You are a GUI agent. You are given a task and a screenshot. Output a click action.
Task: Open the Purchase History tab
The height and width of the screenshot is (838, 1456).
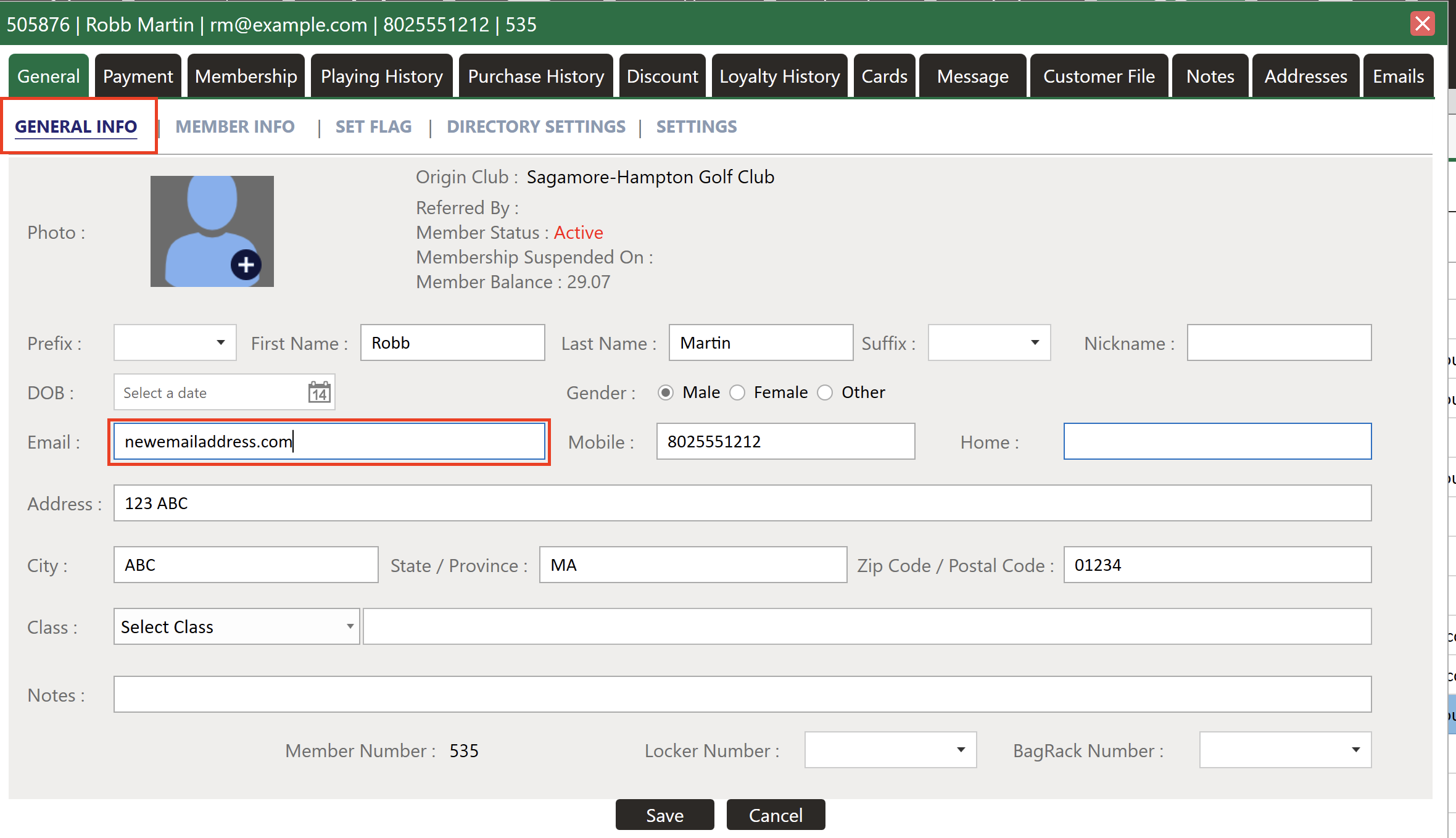pos(536,76)
